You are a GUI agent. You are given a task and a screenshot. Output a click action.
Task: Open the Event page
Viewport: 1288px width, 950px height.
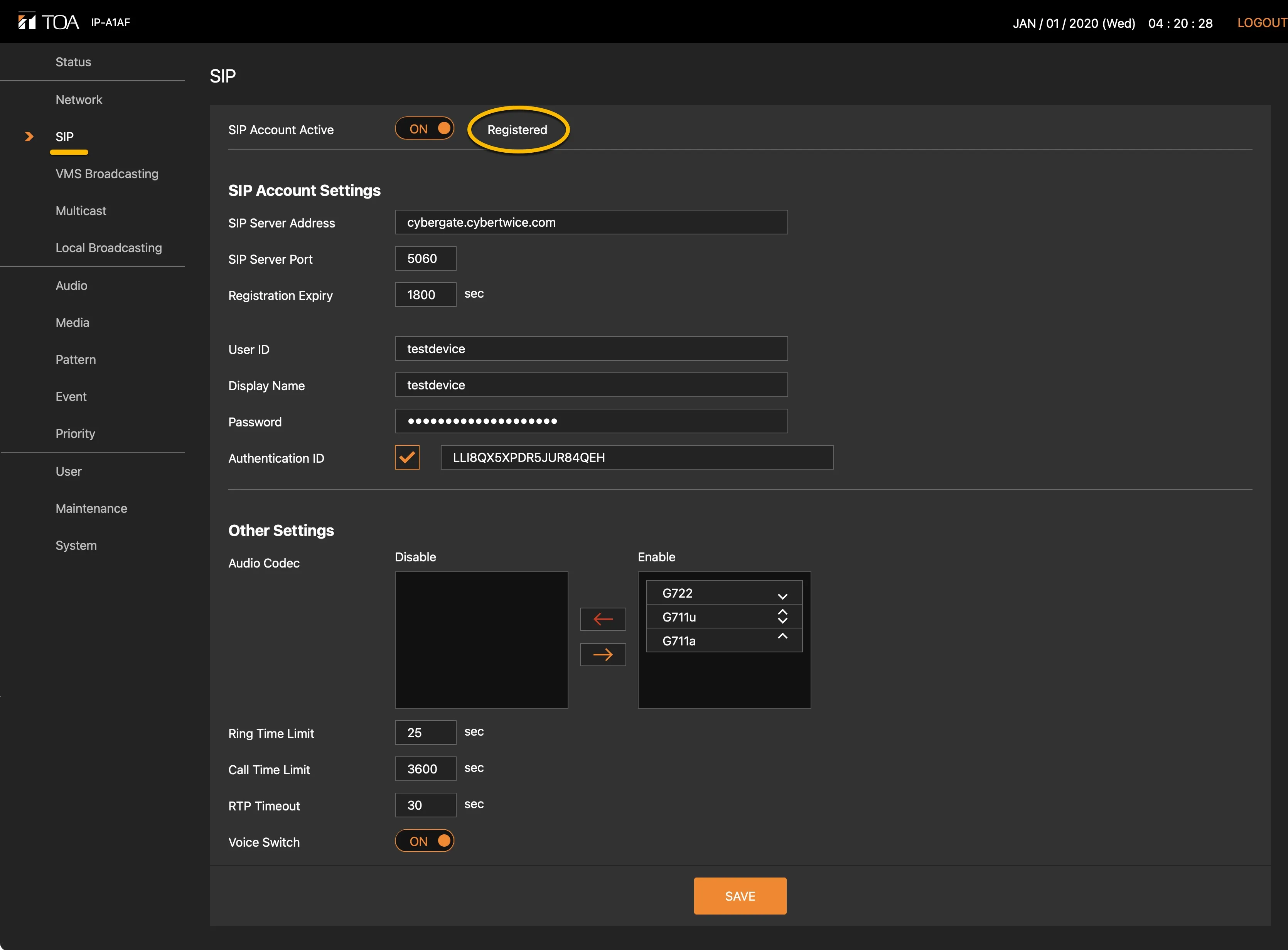click(71, 396)
